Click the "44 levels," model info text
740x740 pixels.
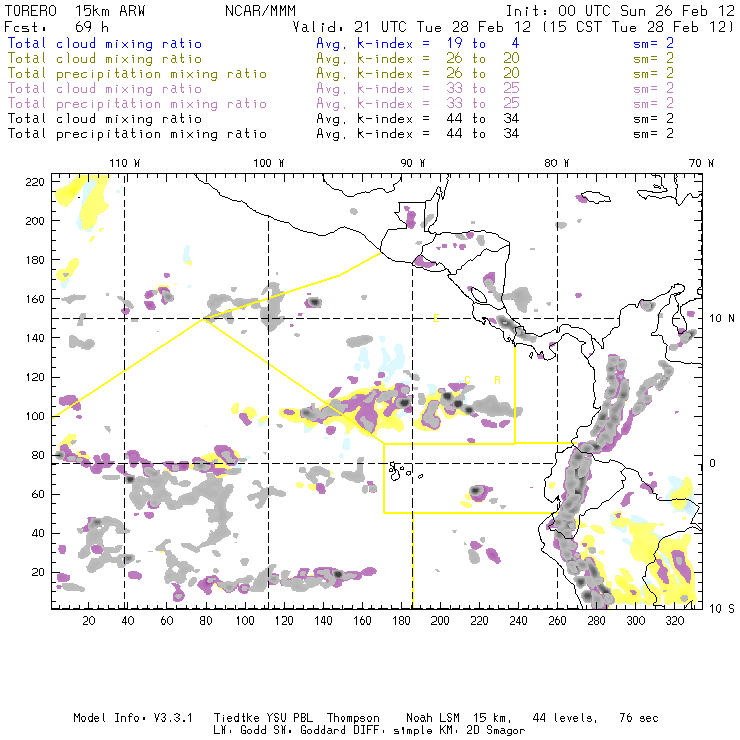click(565, 718)
